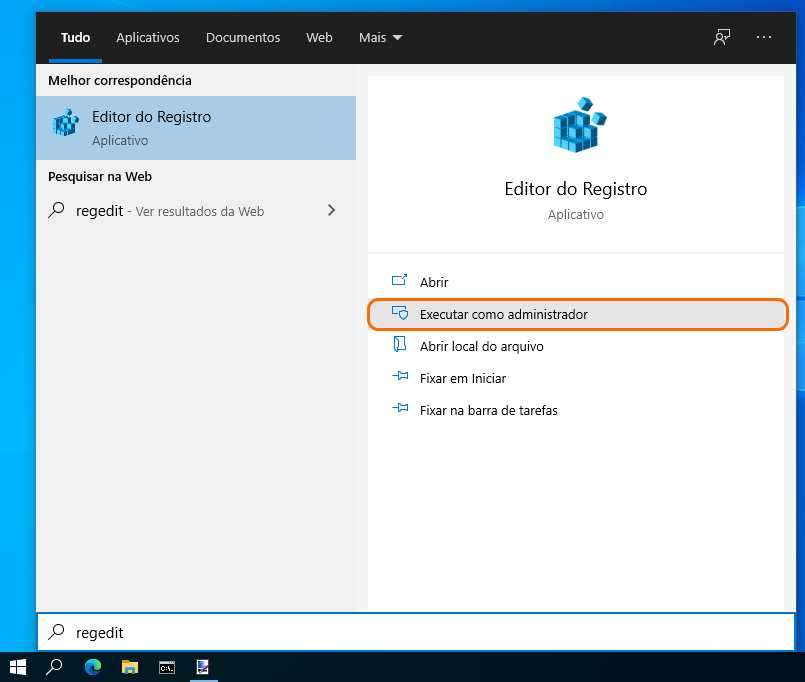Select the Documentos tab
This screenshot has height=682, width=805.
click(243, 37)
